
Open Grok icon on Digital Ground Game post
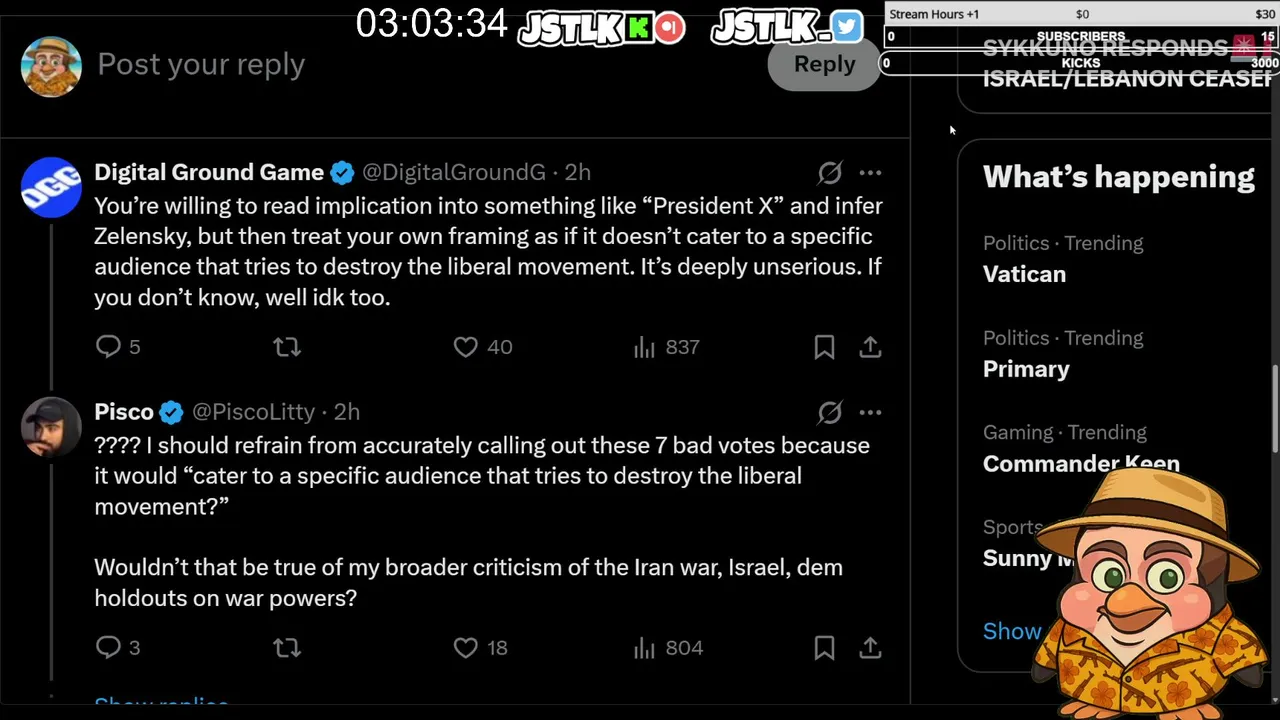pos(830,173)
